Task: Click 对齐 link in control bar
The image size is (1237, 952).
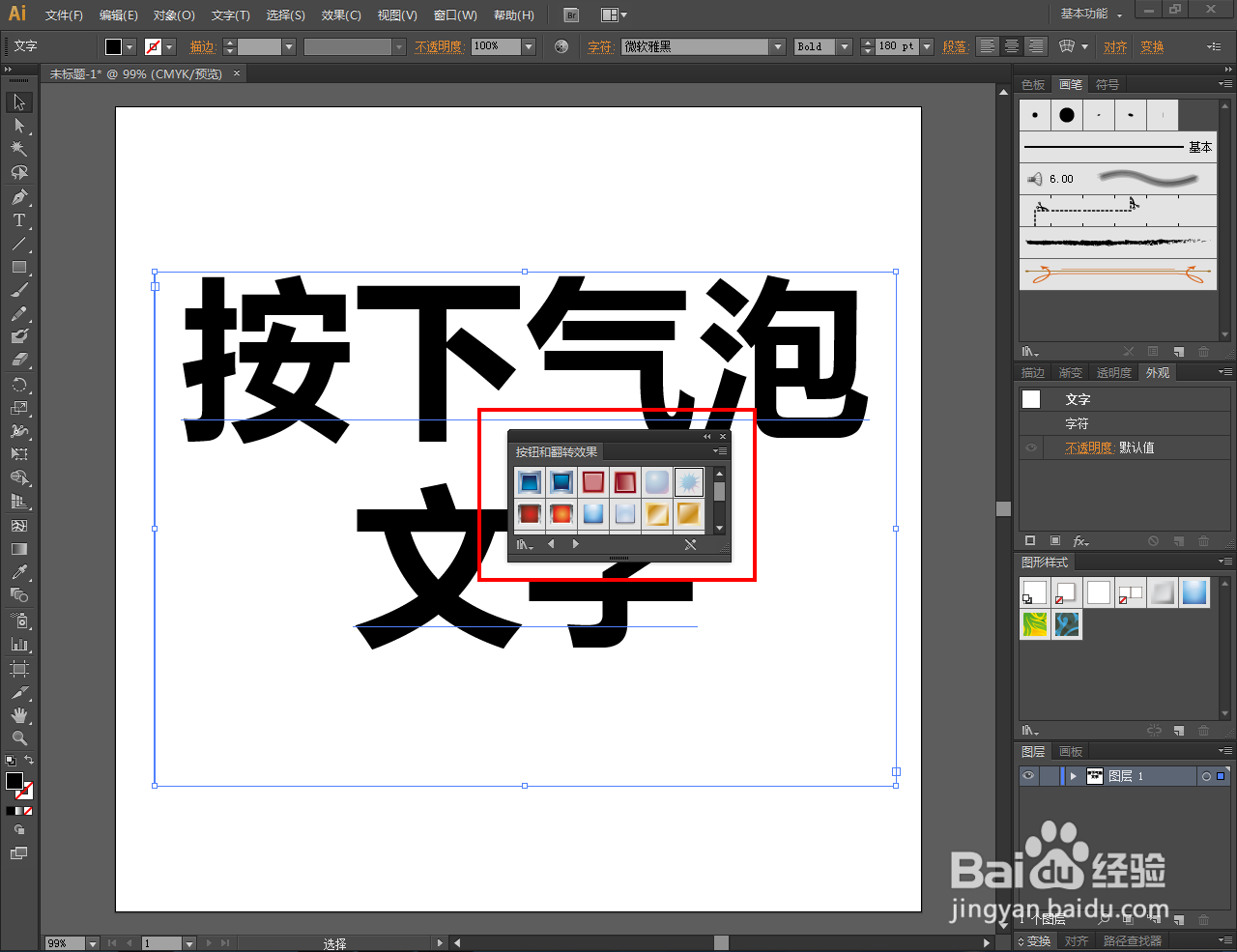Action: [x=1115, y=46]
